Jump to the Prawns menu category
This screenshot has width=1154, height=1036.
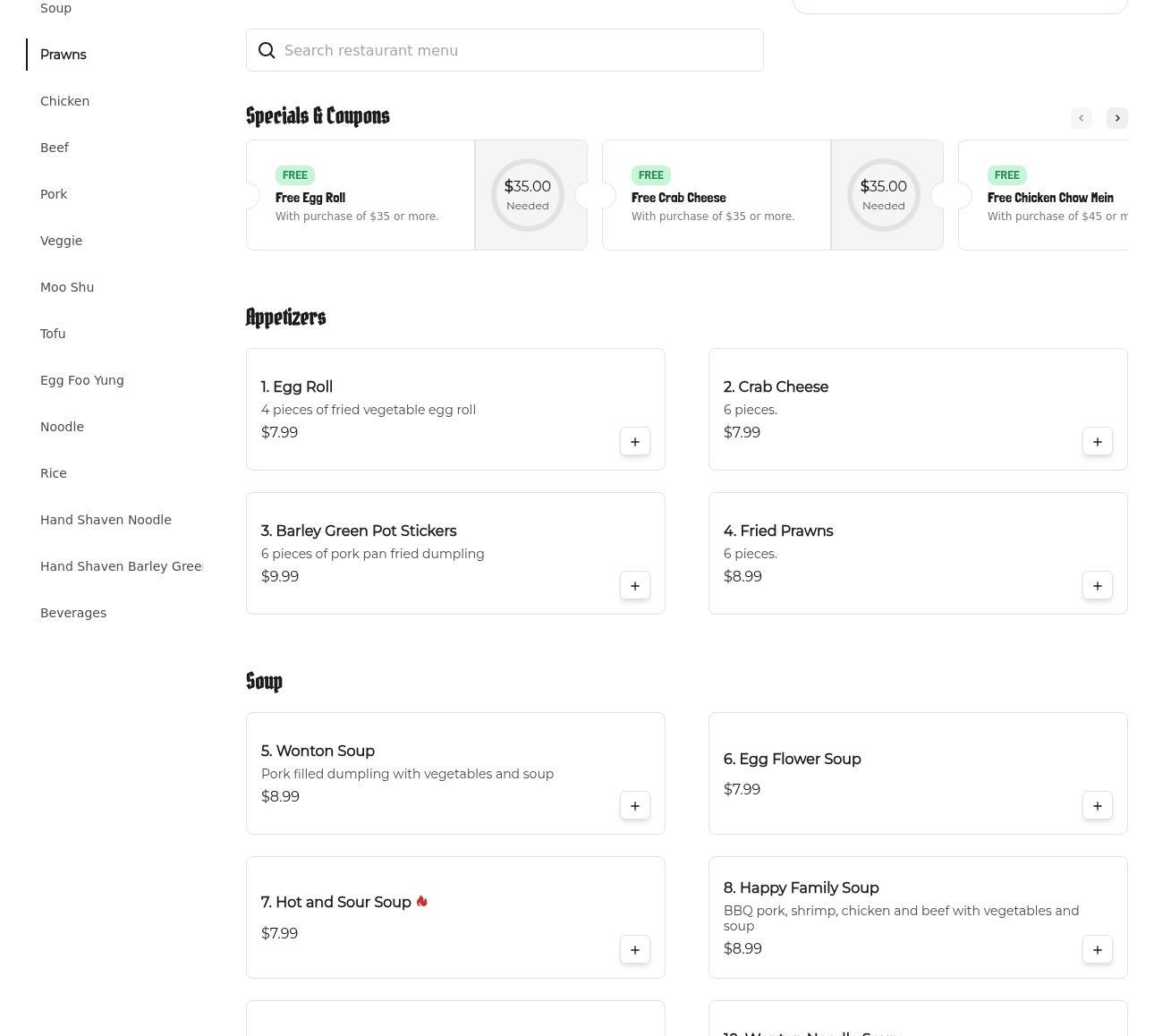tap(64, 55)
